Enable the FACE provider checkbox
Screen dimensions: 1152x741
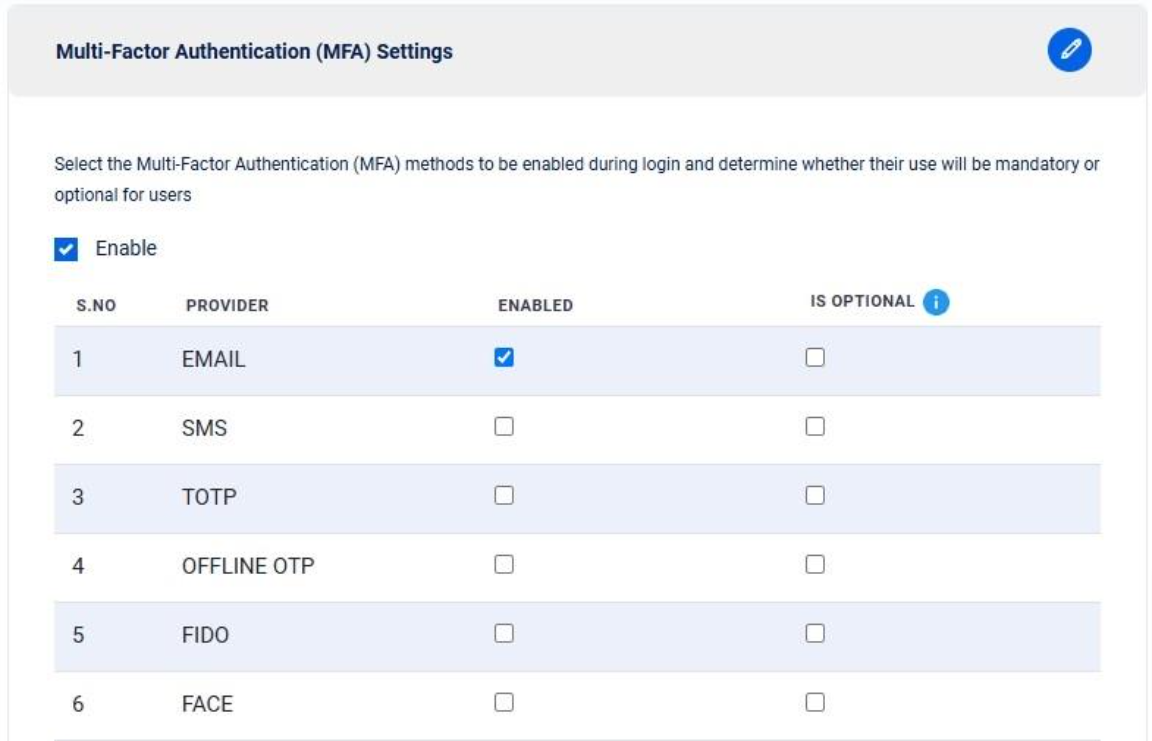[504, 703]
